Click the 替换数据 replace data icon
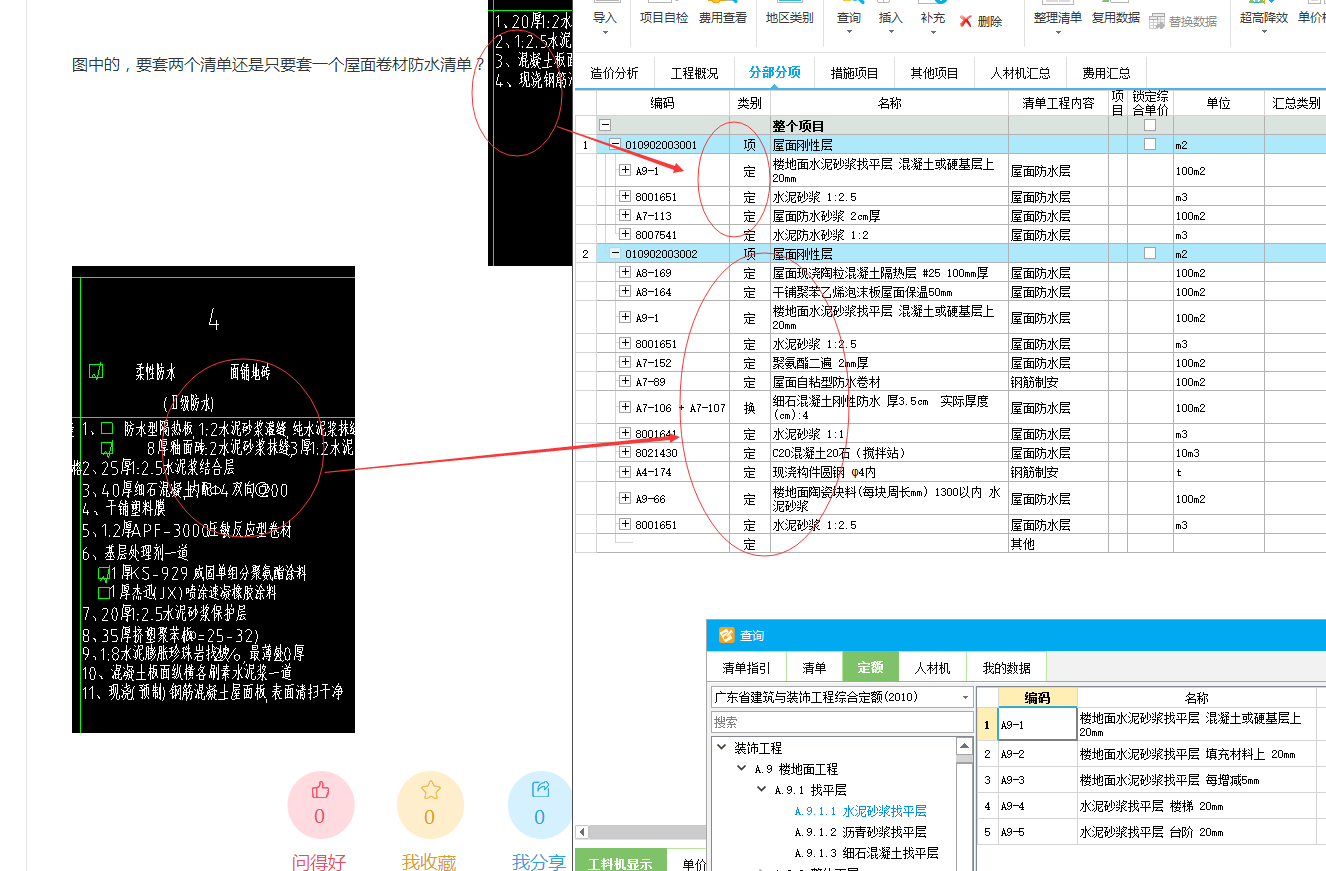This screenshot has height=871, width=1326. (x=1158, y=21)
